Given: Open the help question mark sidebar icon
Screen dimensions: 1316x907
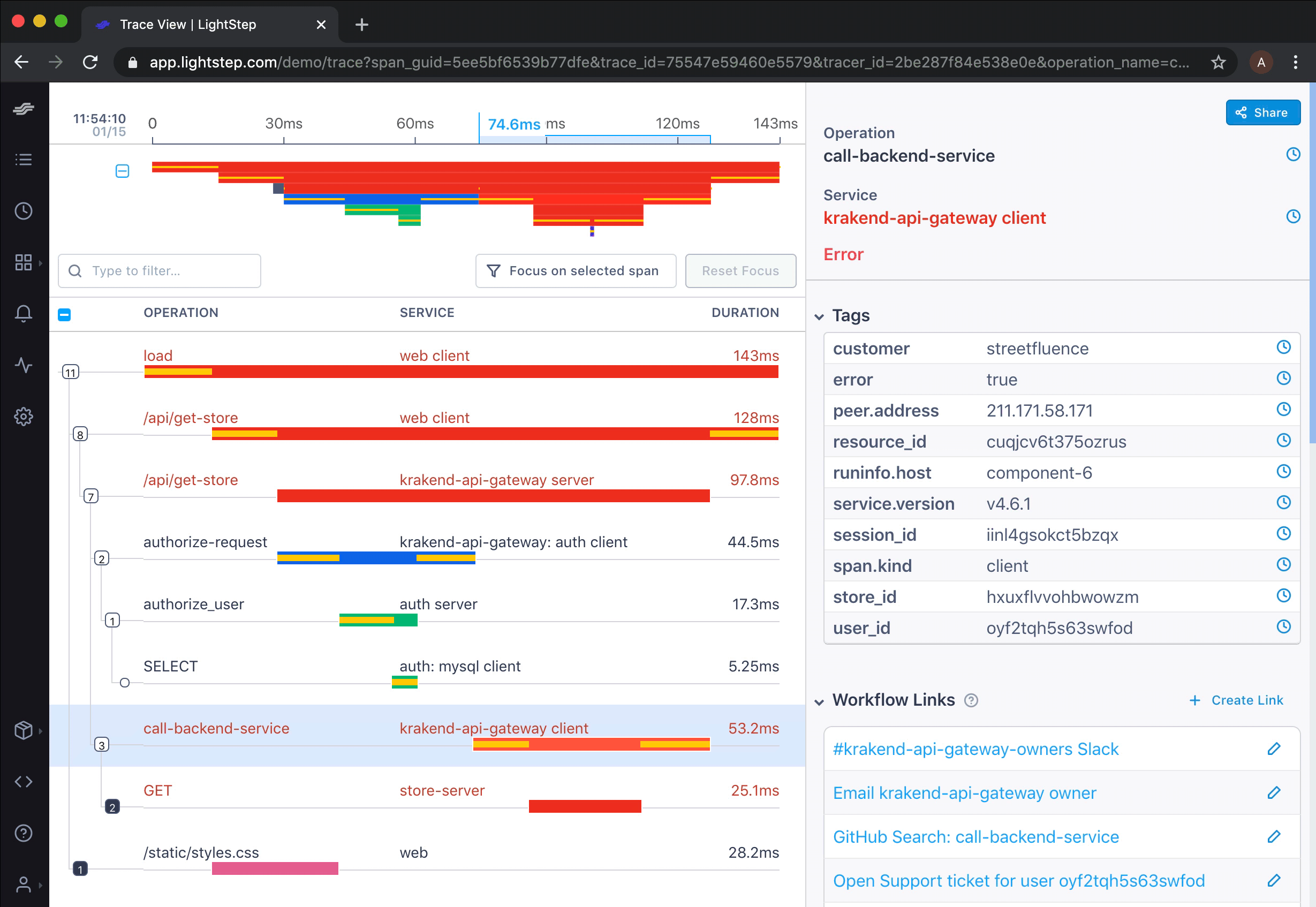Looking at the screenshot, I should pos(24,833).
